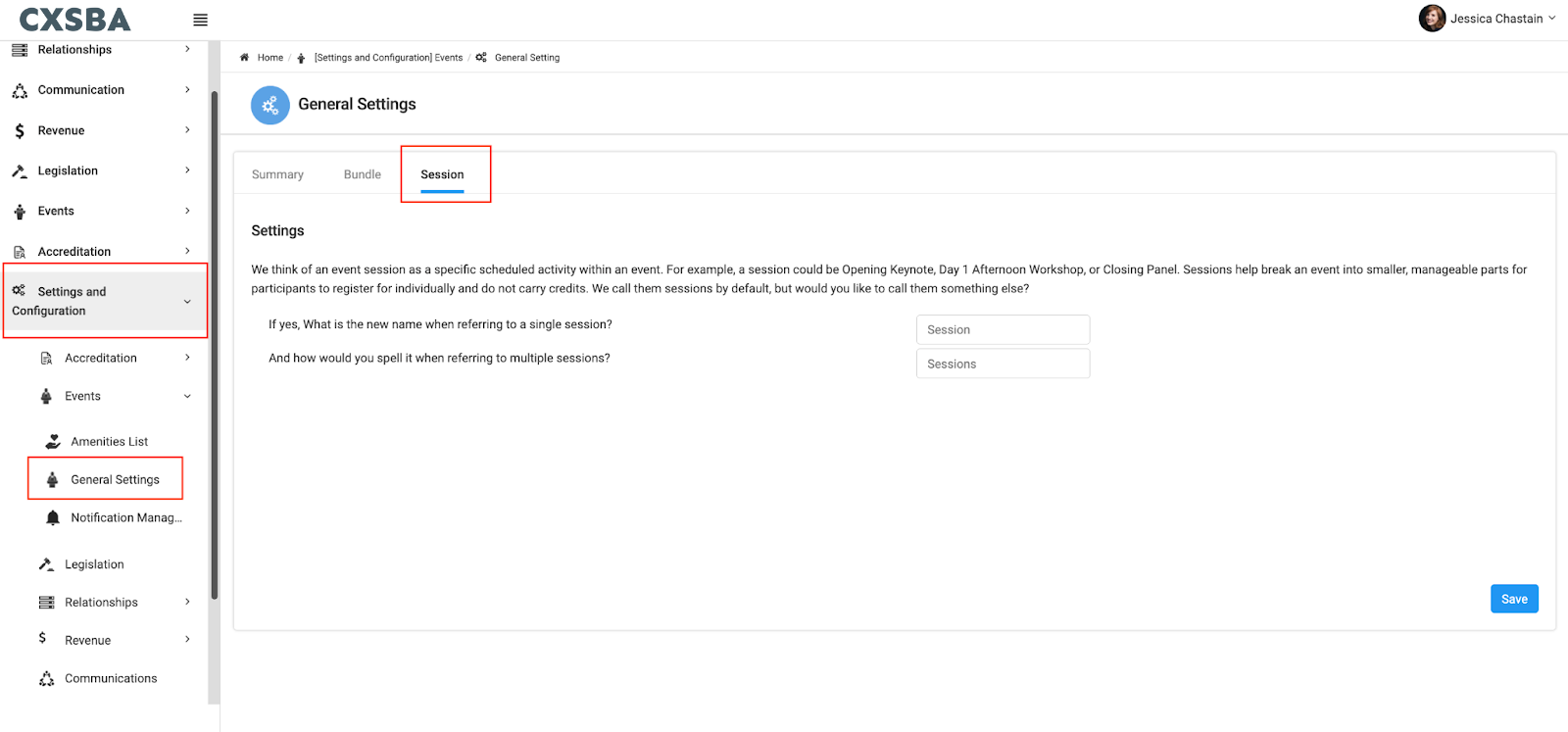The width and height of the screenshot is (1568, 732).
Task: Collapse the Settings and Configuration section
Action: (187, 301)
